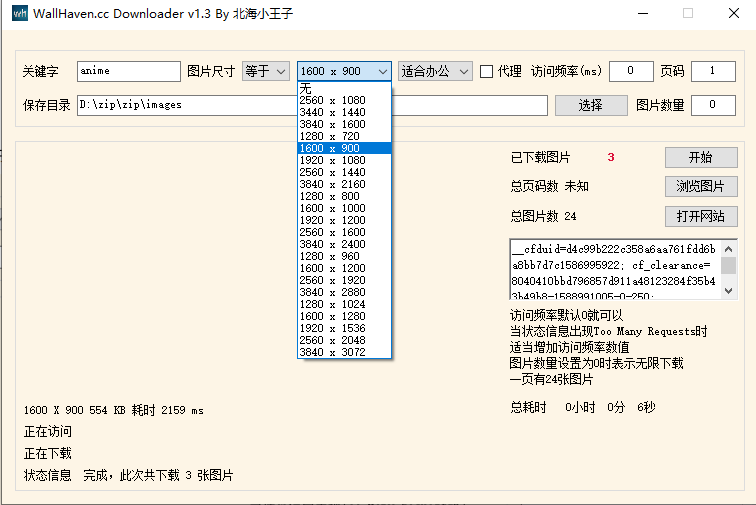Viewport: 756px width, 505px height.
Task: Select 1920 x 1536 resolution option
Action: pyautogui.click(x=344, y=328)
